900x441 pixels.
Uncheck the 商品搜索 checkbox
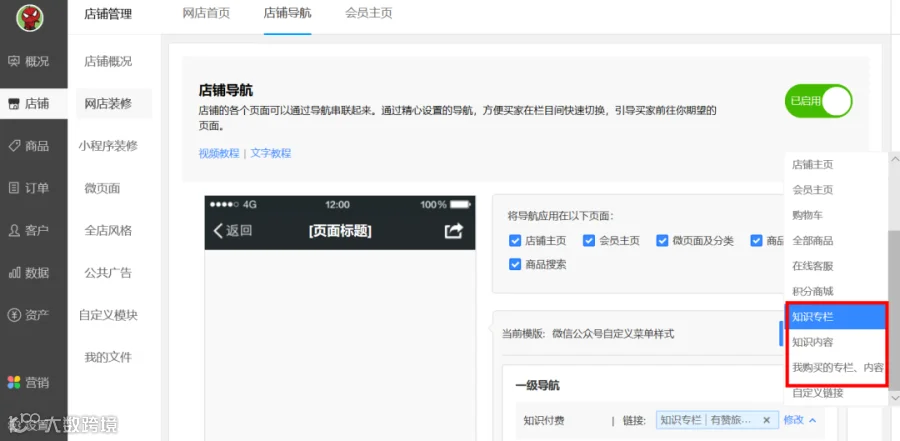click(x=515, y=265)
